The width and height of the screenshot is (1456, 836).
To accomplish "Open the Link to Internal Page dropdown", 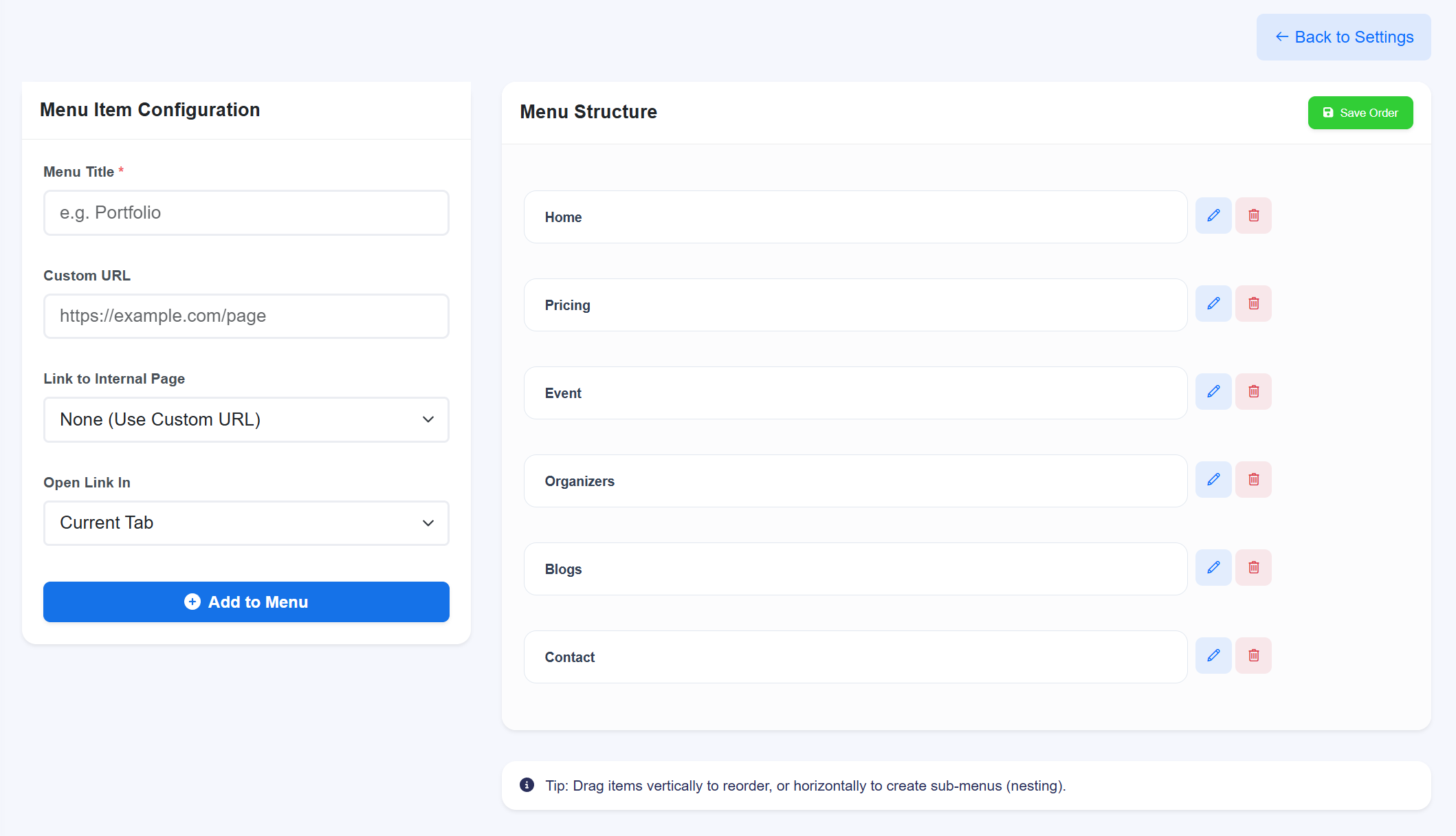I will coord(245,419).
